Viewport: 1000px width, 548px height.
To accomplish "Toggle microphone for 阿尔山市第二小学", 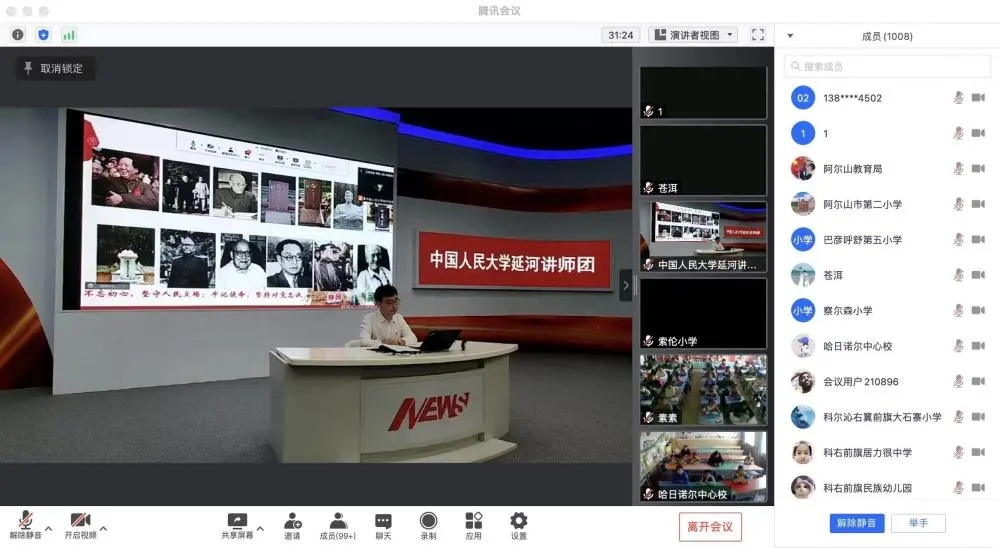I will coord(958,204).
